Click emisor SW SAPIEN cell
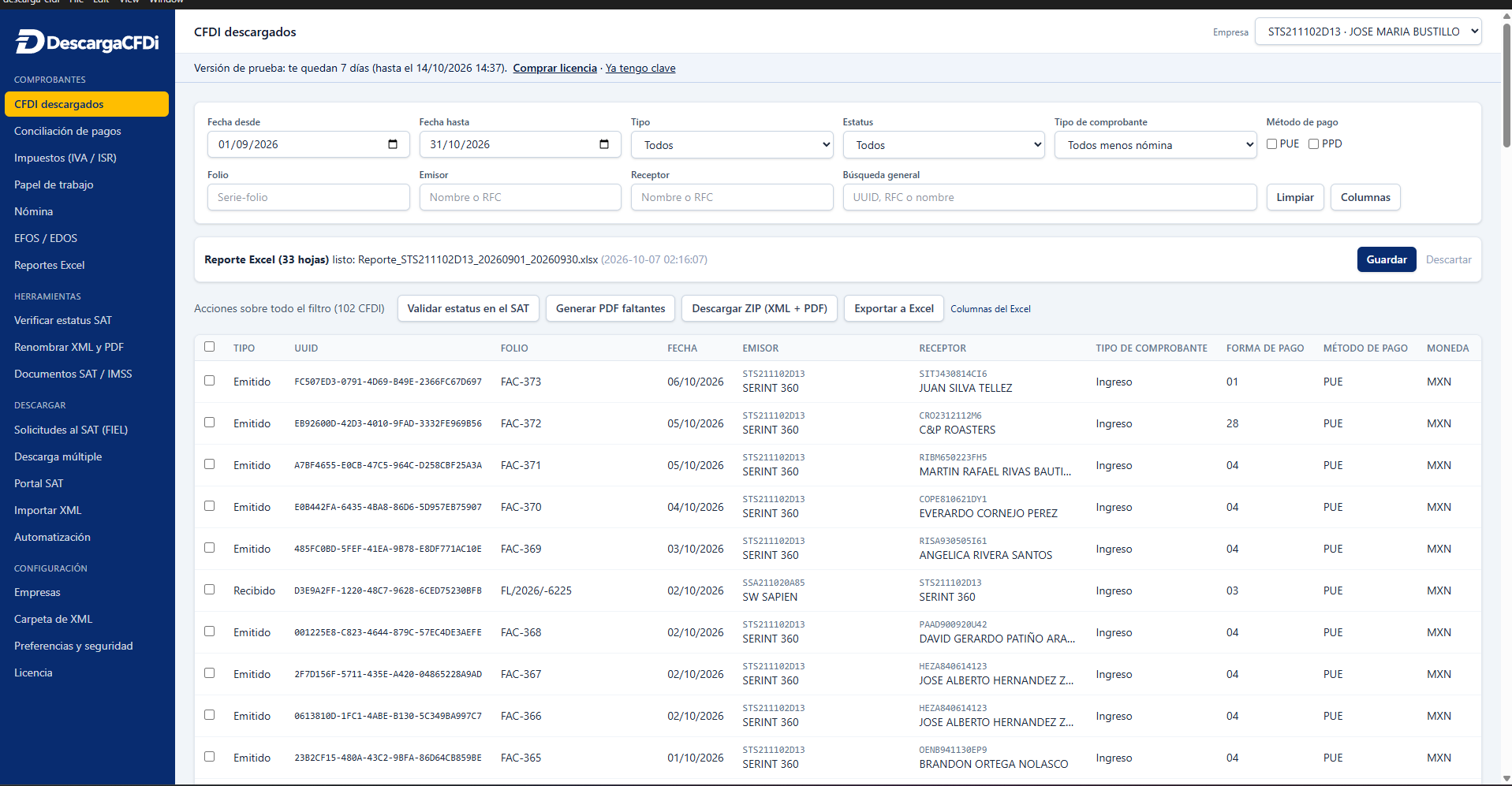 [770, 597]
